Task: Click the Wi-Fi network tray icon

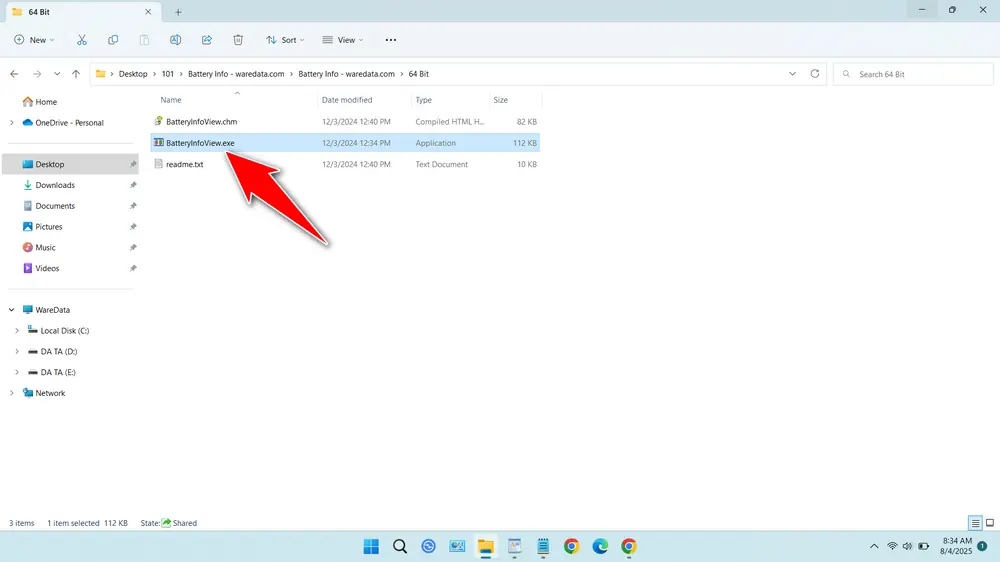Action: tap(892, 546)
